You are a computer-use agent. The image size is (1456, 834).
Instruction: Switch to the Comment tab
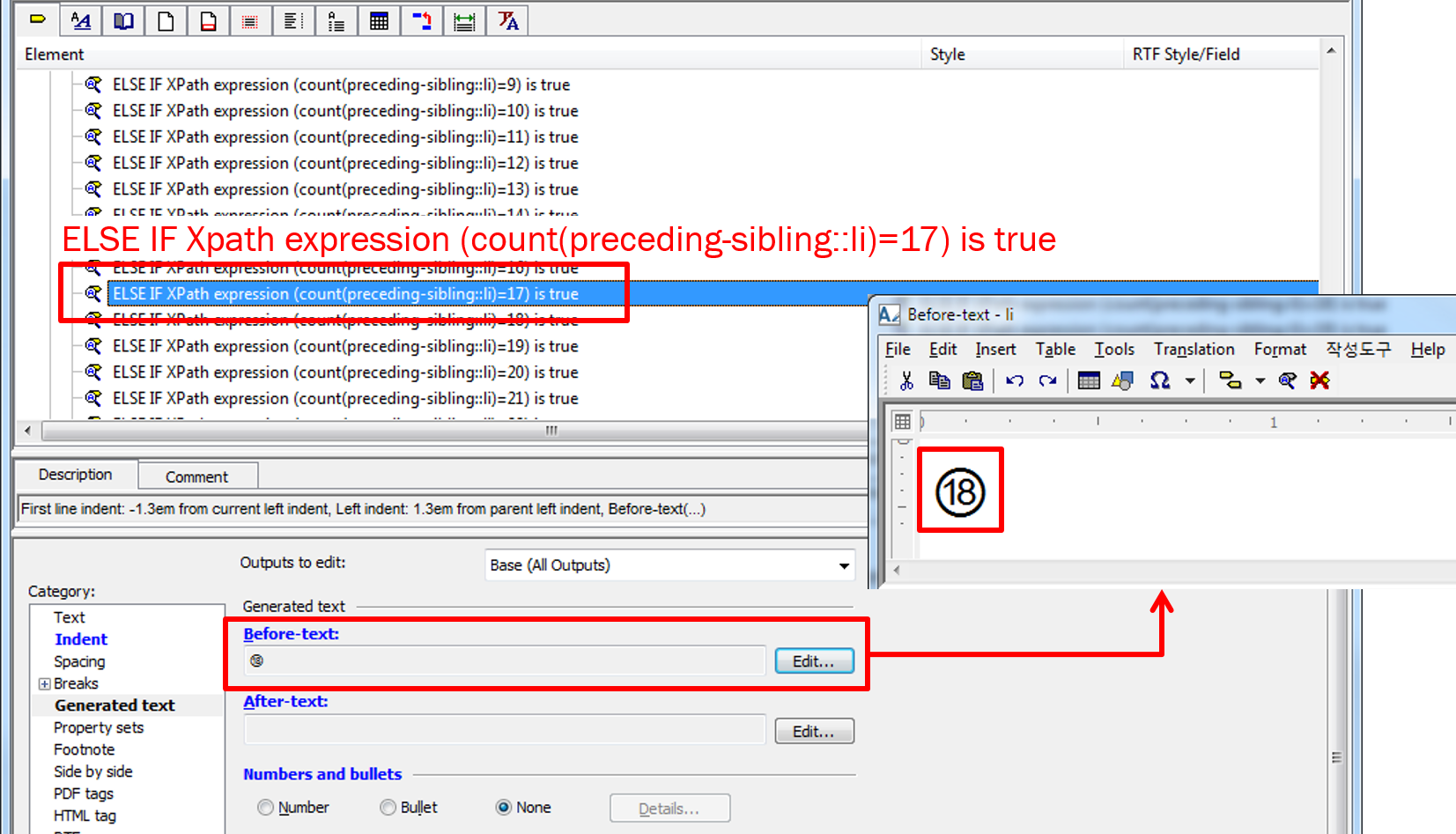(197, 476)
